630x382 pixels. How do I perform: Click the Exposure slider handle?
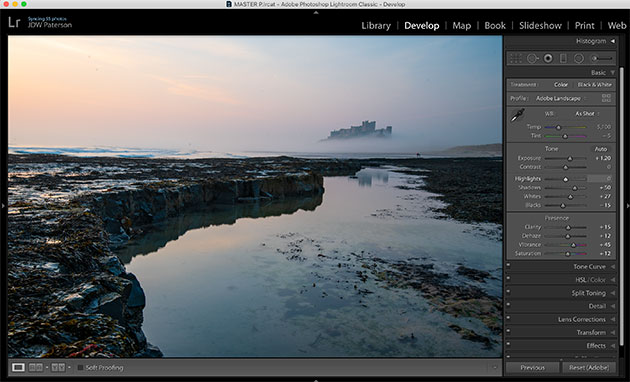(570, 159)
